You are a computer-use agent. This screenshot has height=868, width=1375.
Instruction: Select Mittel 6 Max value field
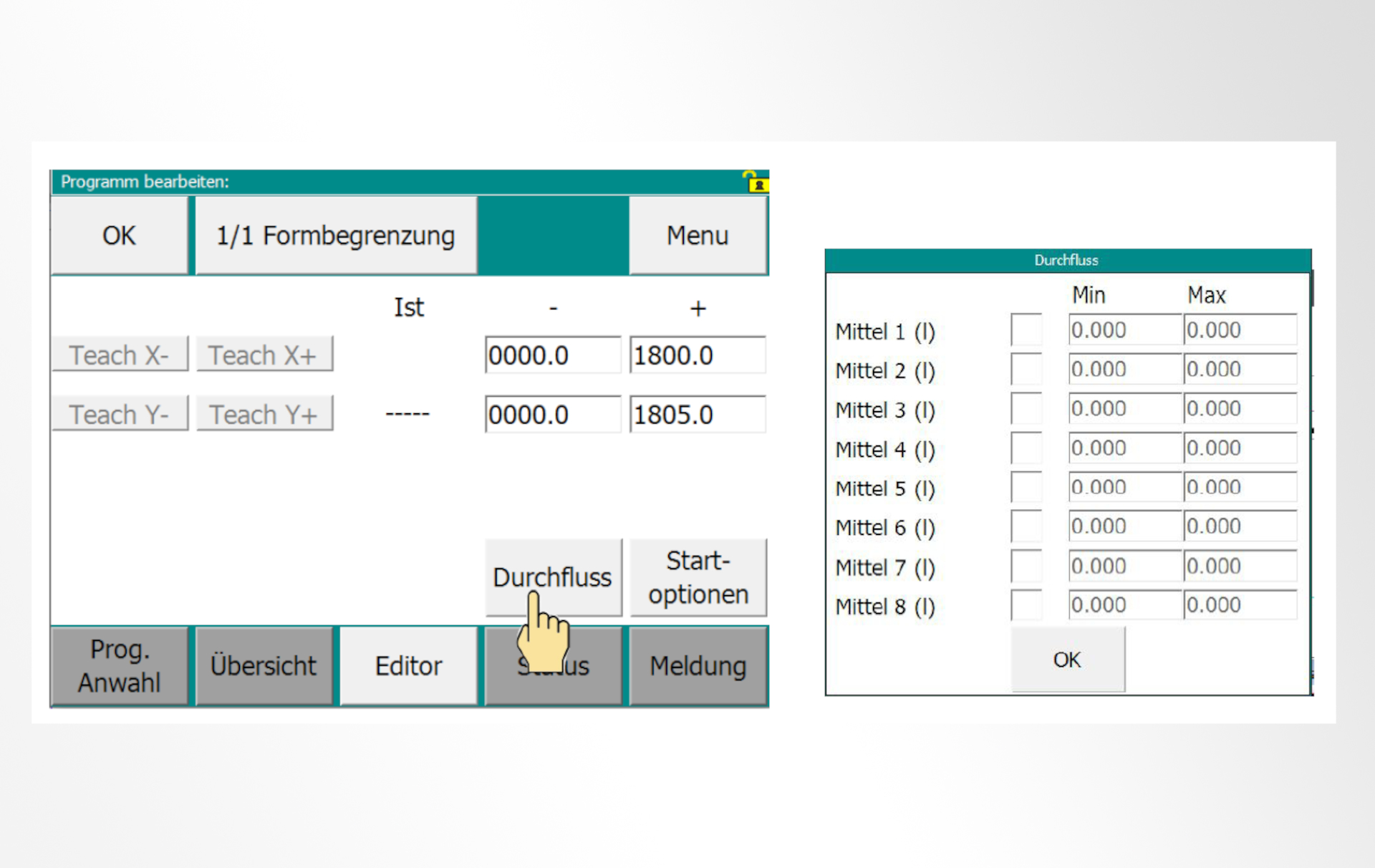point(1240,526)
